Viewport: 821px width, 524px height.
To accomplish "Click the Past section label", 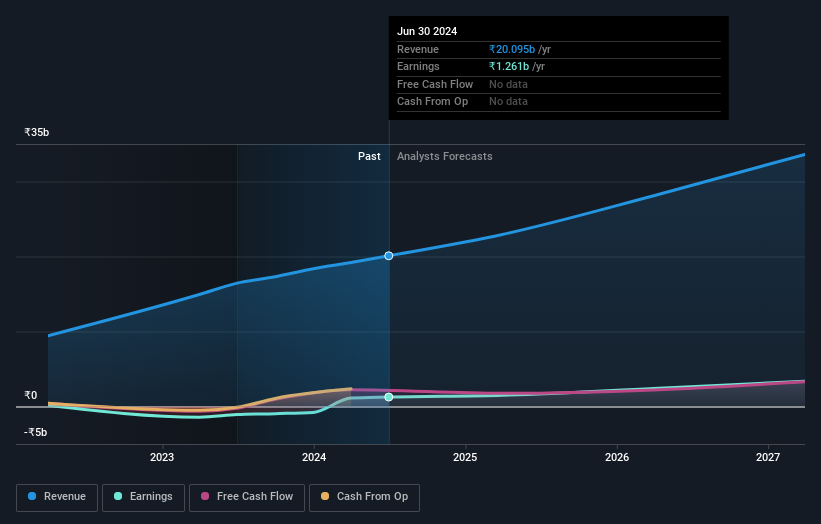I will click(x=369, y=157).
